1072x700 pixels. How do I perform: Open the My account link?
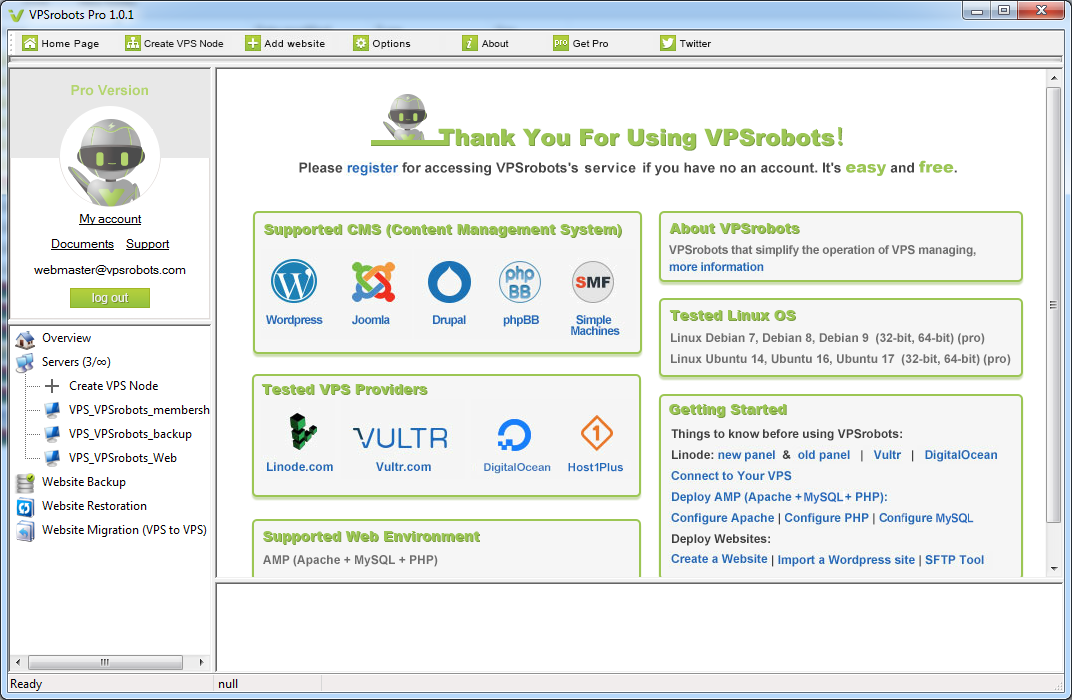click(110, 219)
